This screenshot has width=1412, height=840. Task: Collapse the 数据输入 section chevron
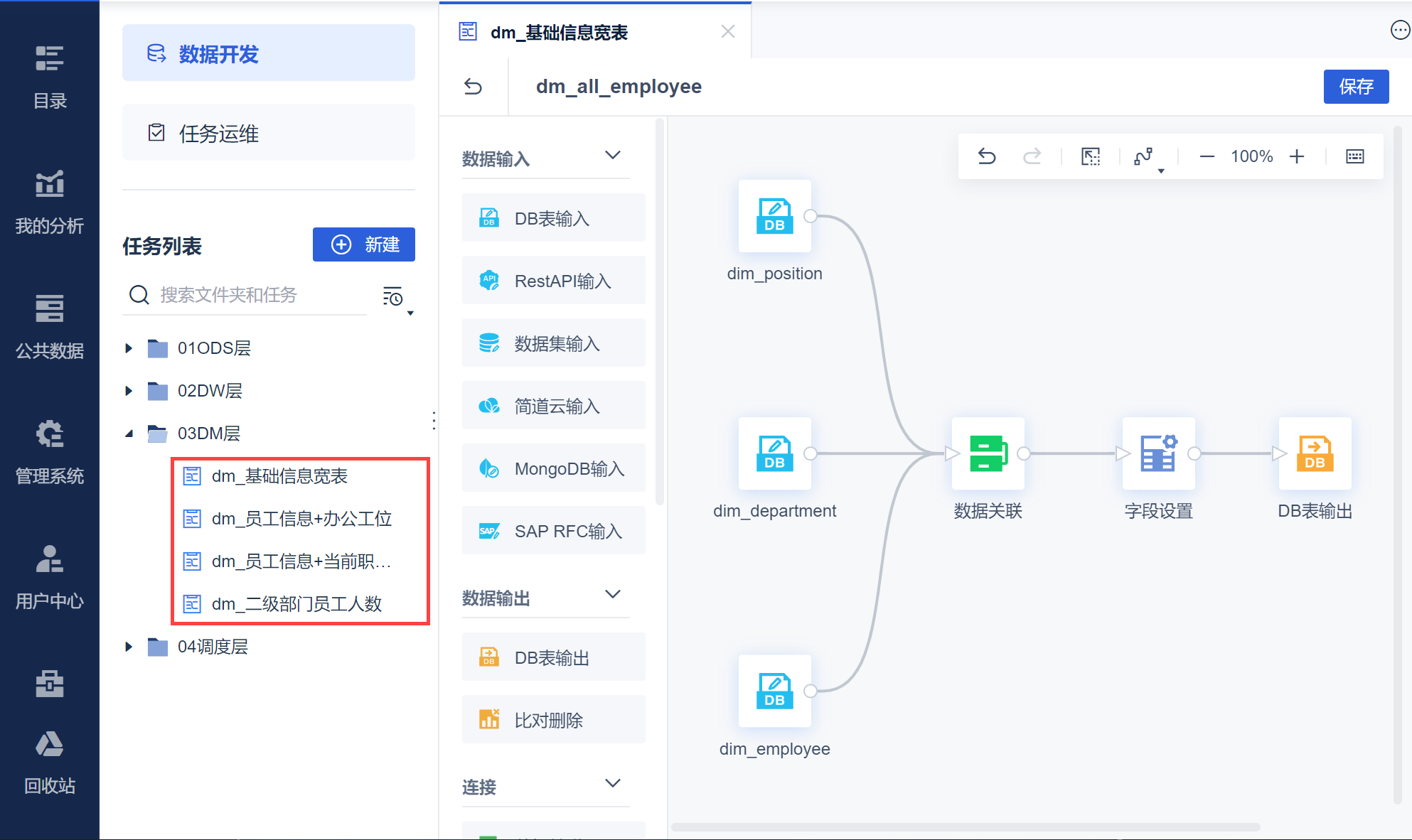(x=613, y=156)
